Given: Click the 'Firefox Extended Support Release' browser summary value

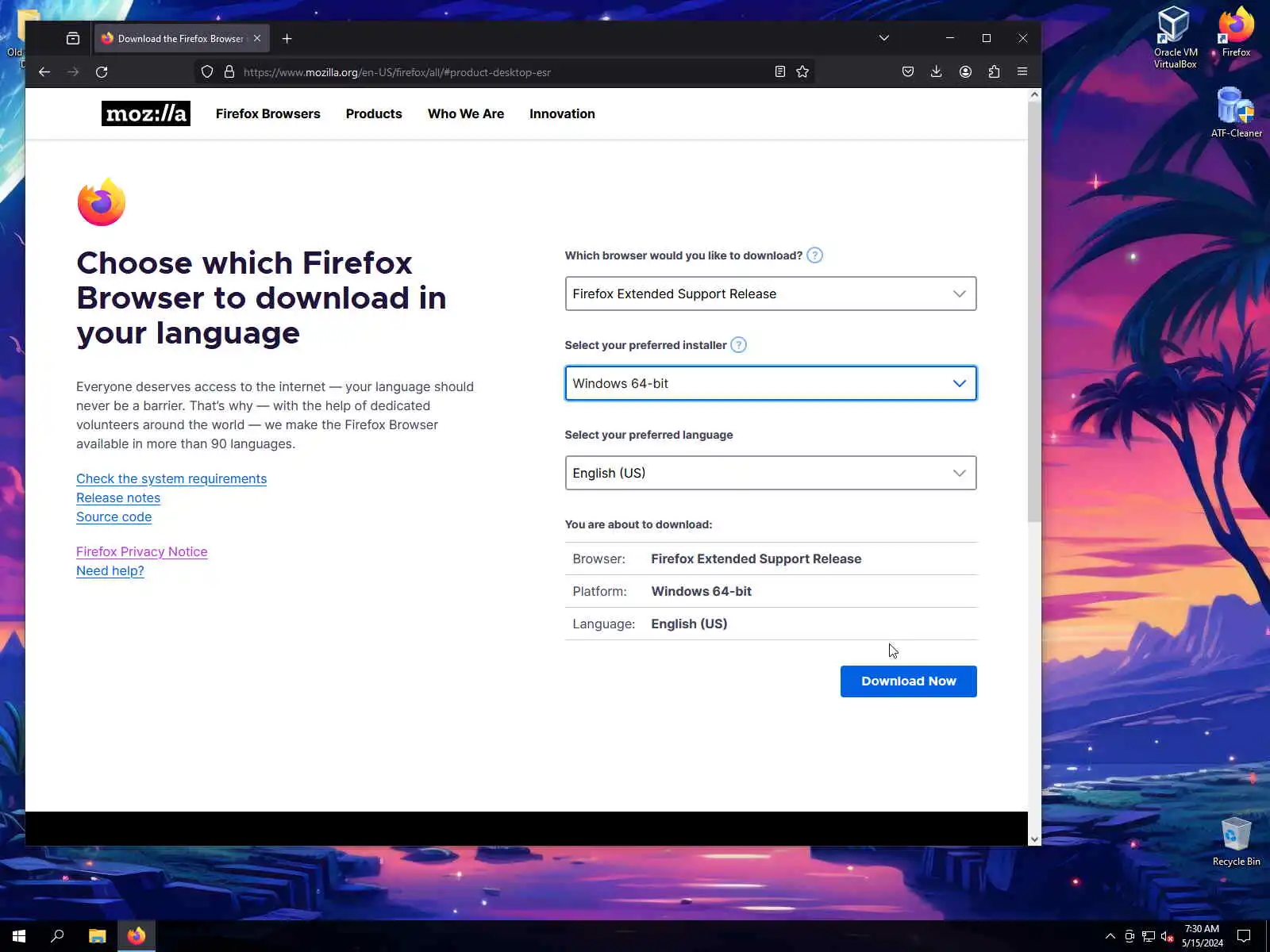Looking at the screenshot, I should (x=756, y=559).
